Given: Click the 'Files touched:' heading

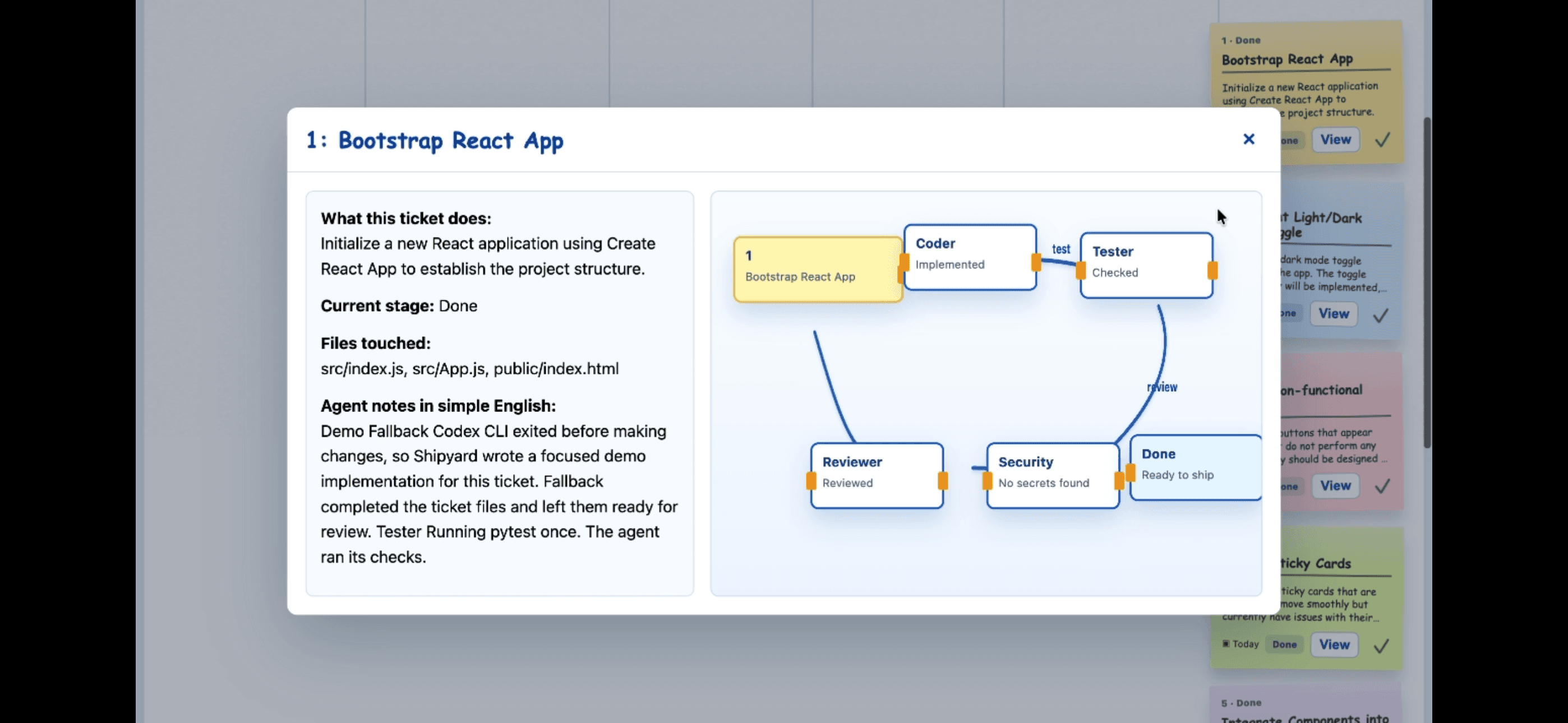Looking at the screenshot, I should tap(376, 343).
